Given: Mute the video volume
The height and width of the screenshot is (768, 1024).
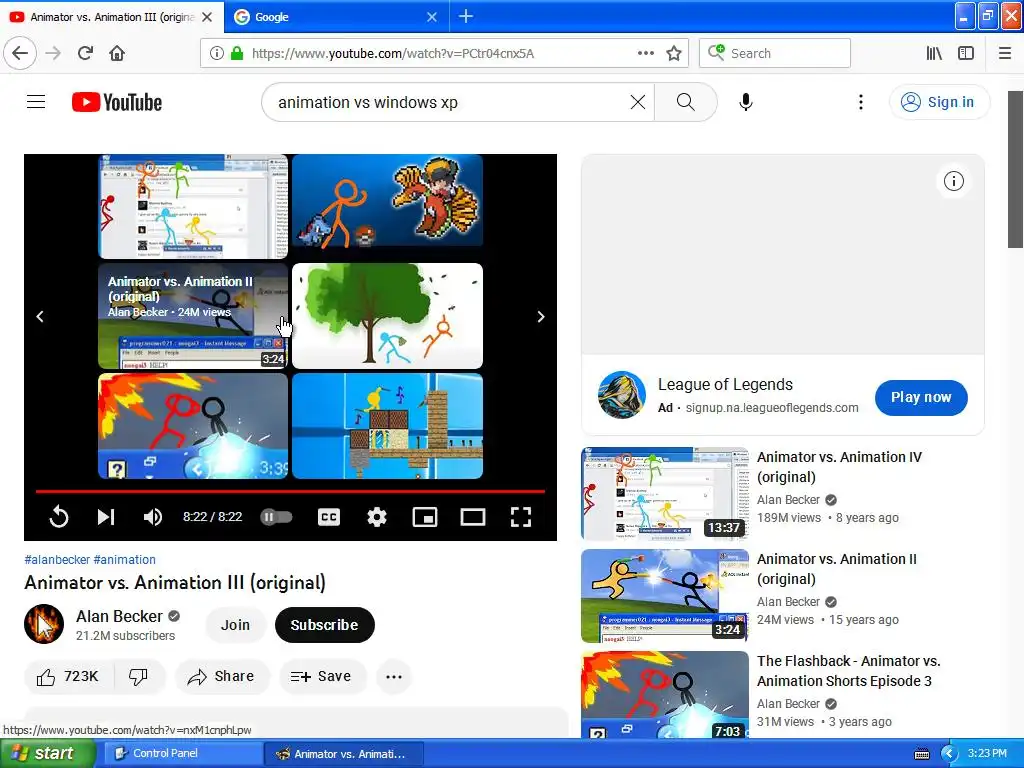Looking at the screenshot, I should point(153,517).
